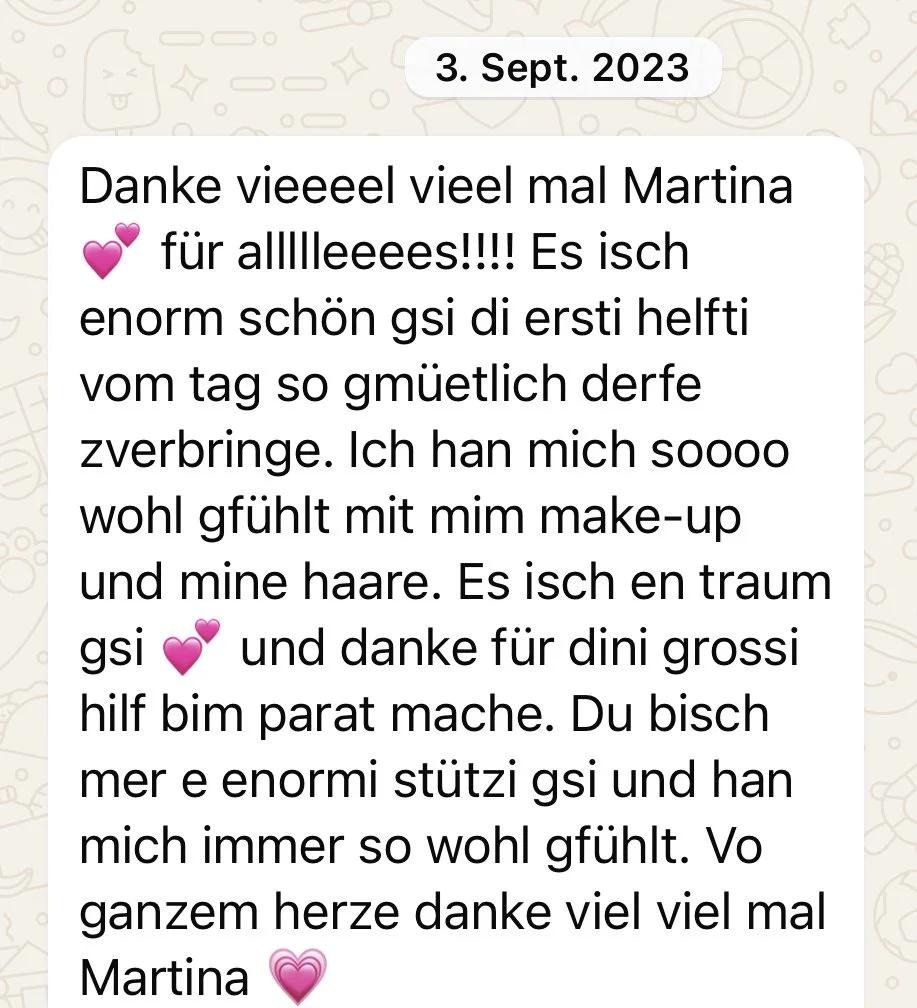Screen dimensions: 917x1008
Task: Click the growing heart emoji after final Martina
Action: click(x=297, y=976)
